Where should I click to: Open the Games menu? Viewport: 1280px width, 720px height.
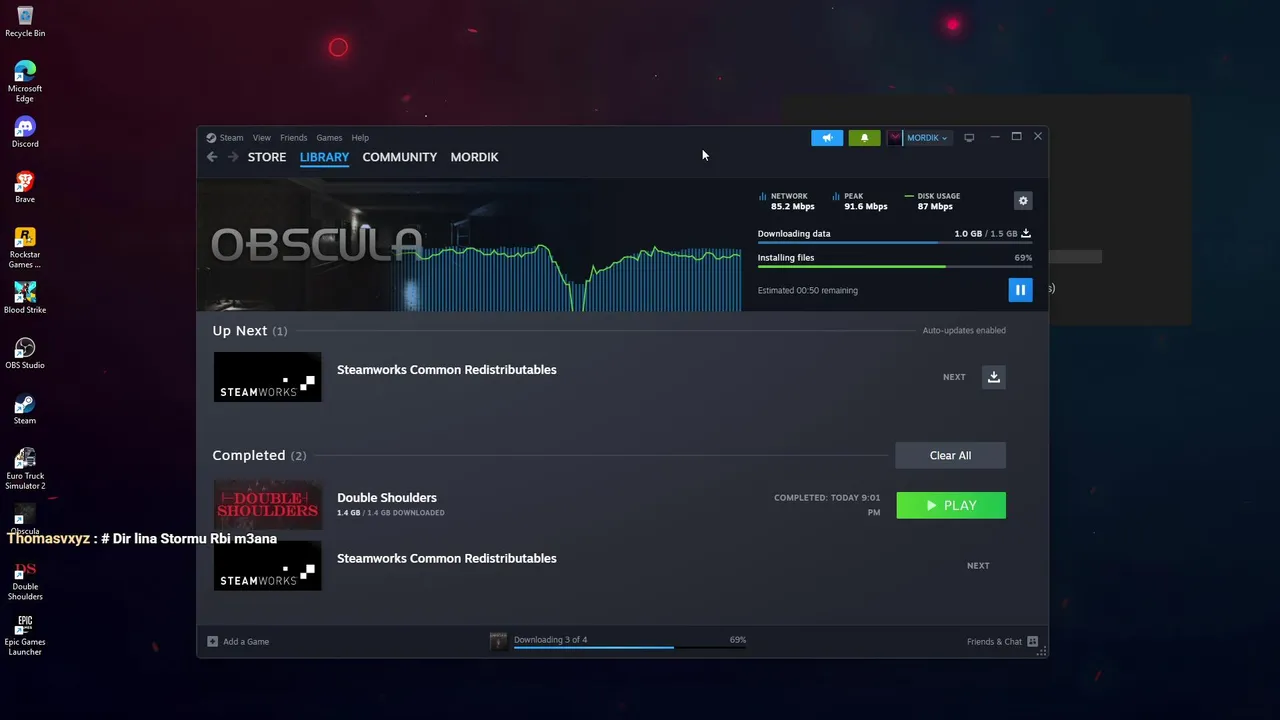(x=329, y=138)
